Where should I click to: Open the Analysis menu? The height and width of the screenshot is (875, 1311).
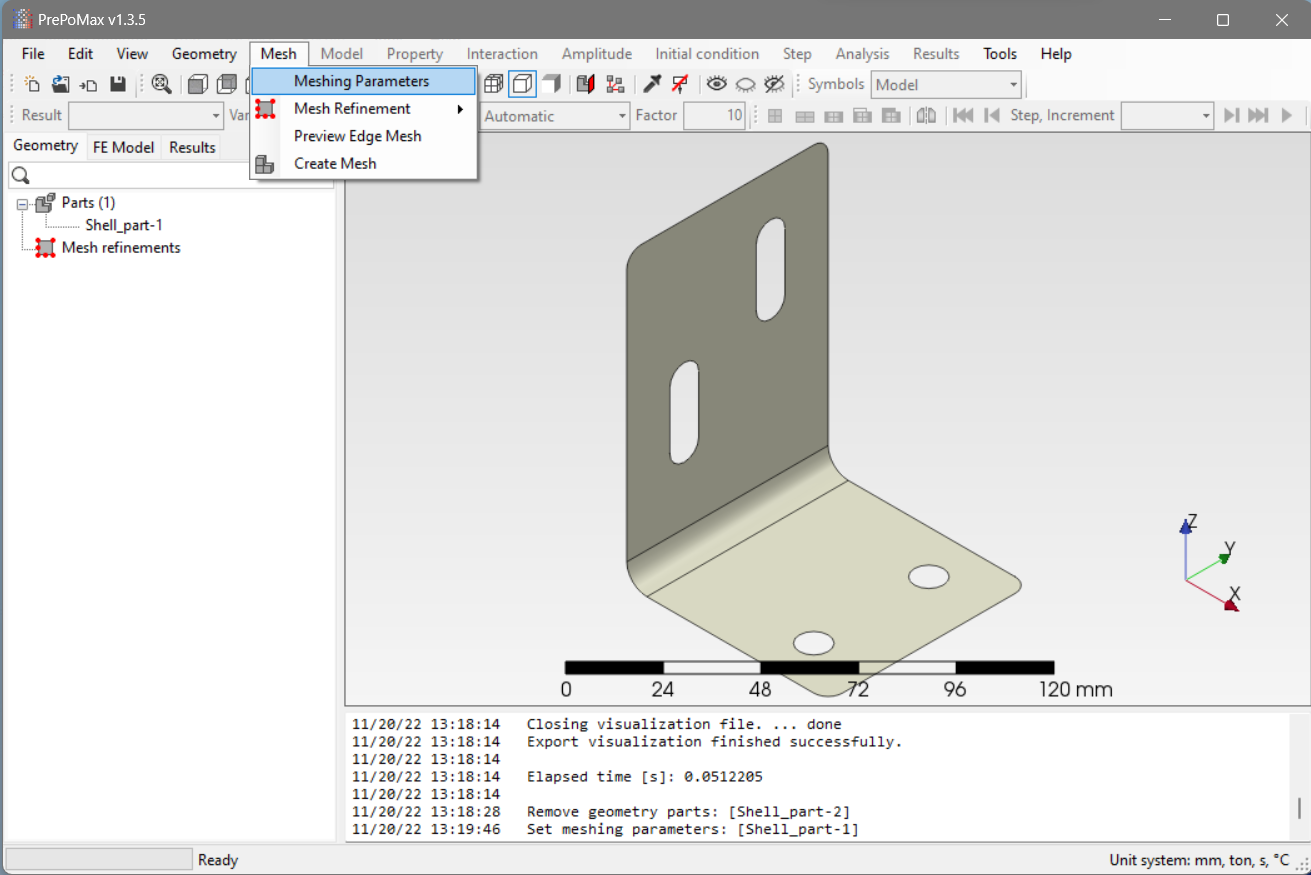[862, 53]
